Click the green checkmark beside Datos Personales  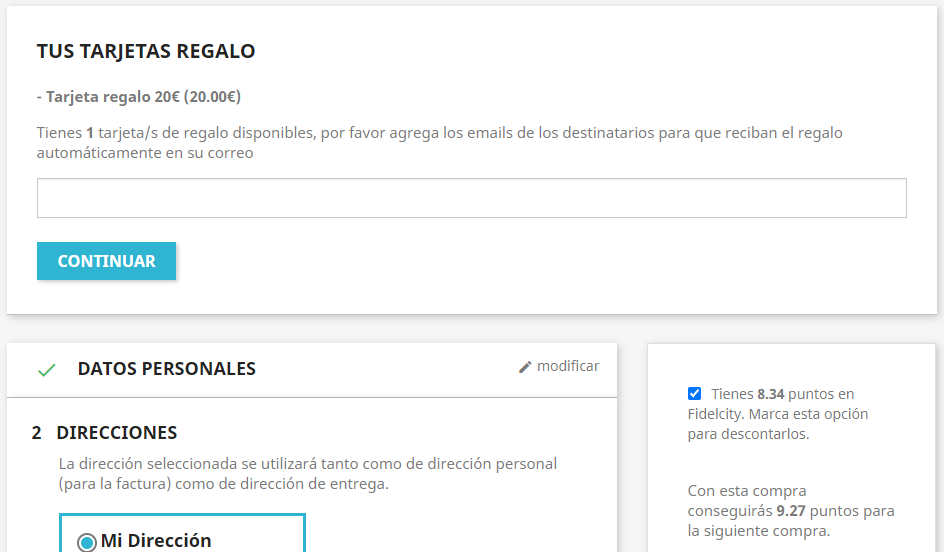coord(46,370)
